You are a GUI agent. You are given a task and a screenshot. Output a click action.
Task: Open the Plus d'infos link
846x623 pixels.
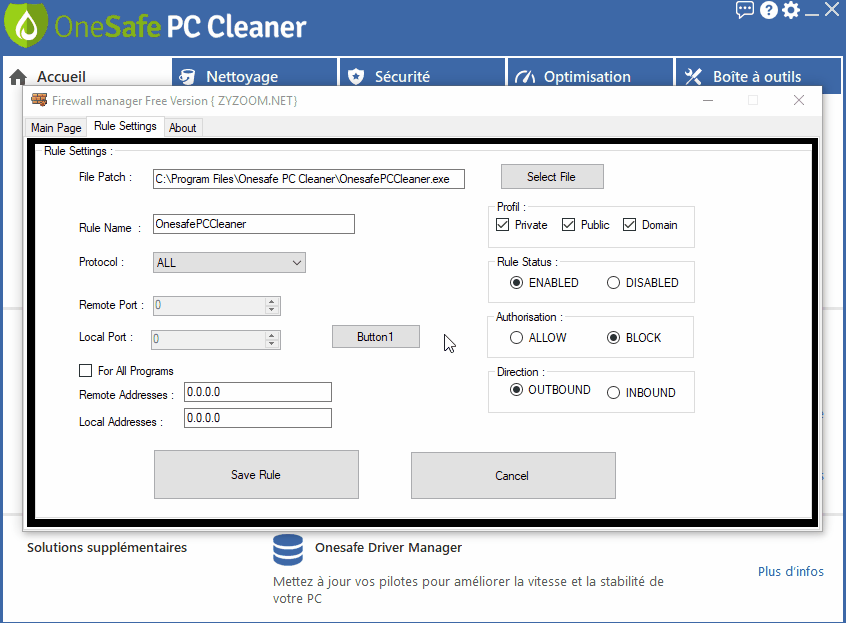pos(790,572)
